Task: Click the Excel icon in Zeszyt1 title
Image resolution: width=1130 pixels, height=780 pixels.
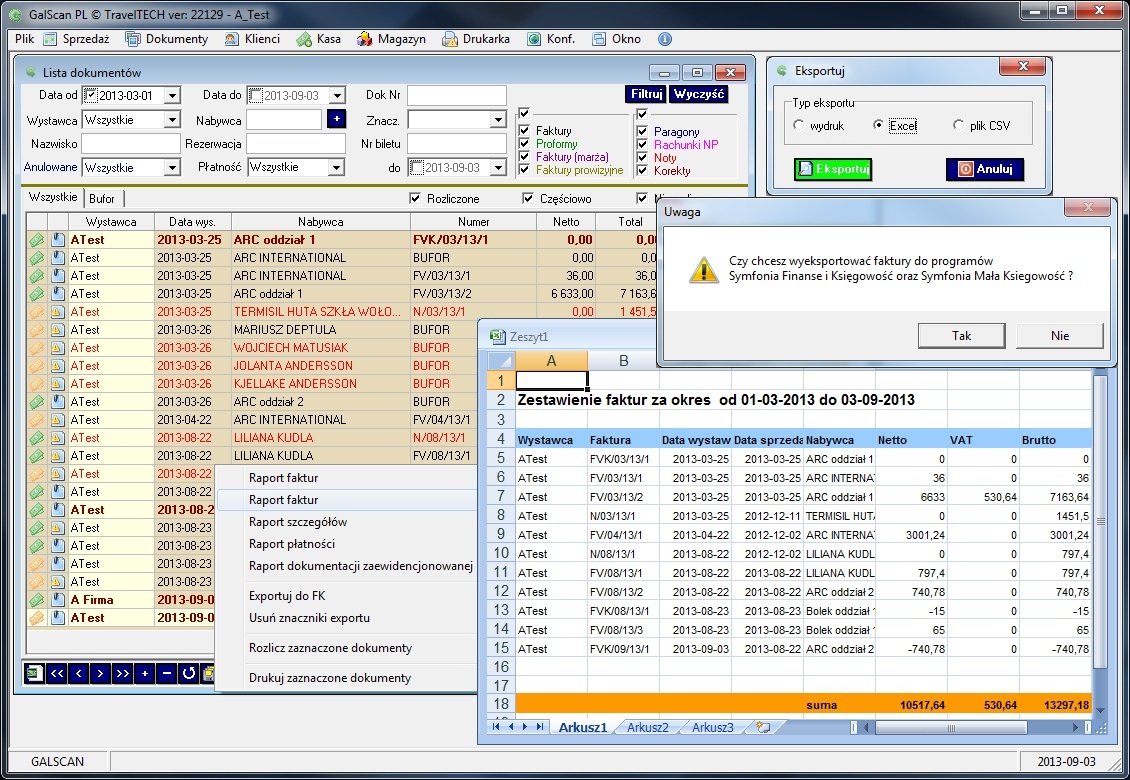Action: 497,336
